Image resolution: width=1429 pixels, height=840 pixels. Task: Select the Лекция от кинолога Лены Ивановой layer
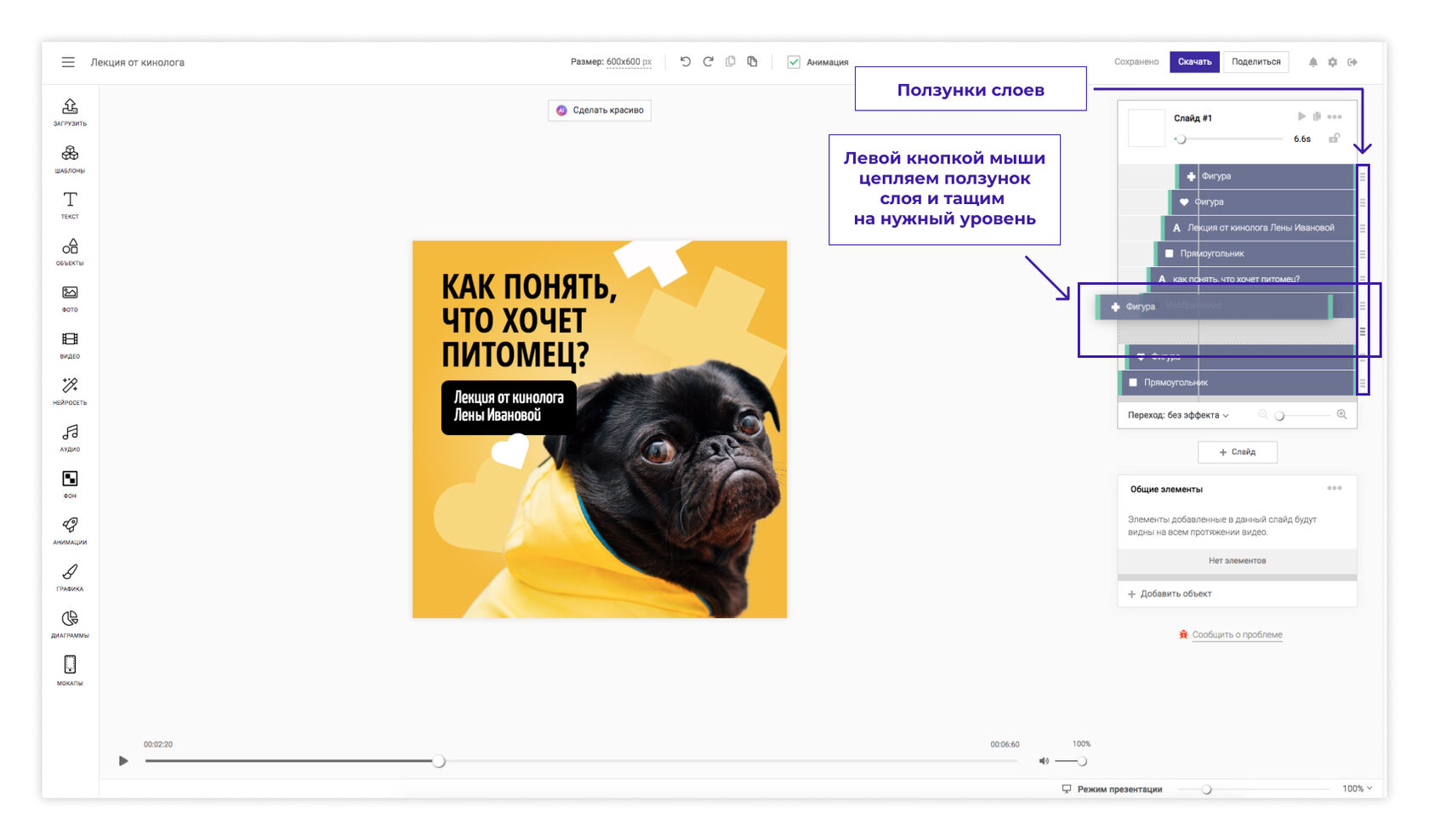tap(1258, 228)
